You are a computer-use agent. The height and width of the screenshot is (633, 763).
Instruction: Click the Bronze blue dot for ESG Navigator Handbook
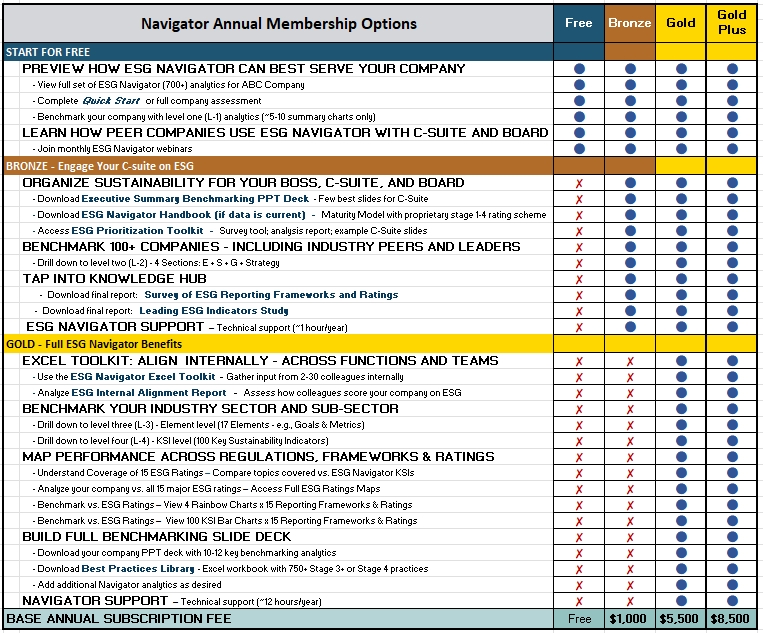630,214
